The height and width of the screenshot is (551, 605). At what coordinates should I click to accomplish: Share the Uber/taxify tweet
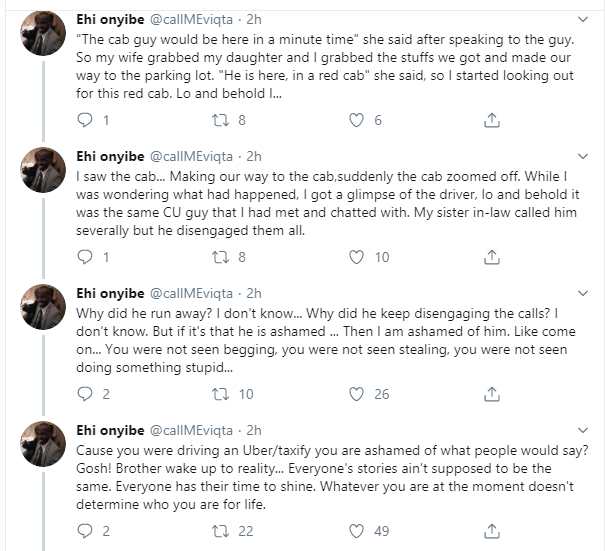(x=491, y=530)
